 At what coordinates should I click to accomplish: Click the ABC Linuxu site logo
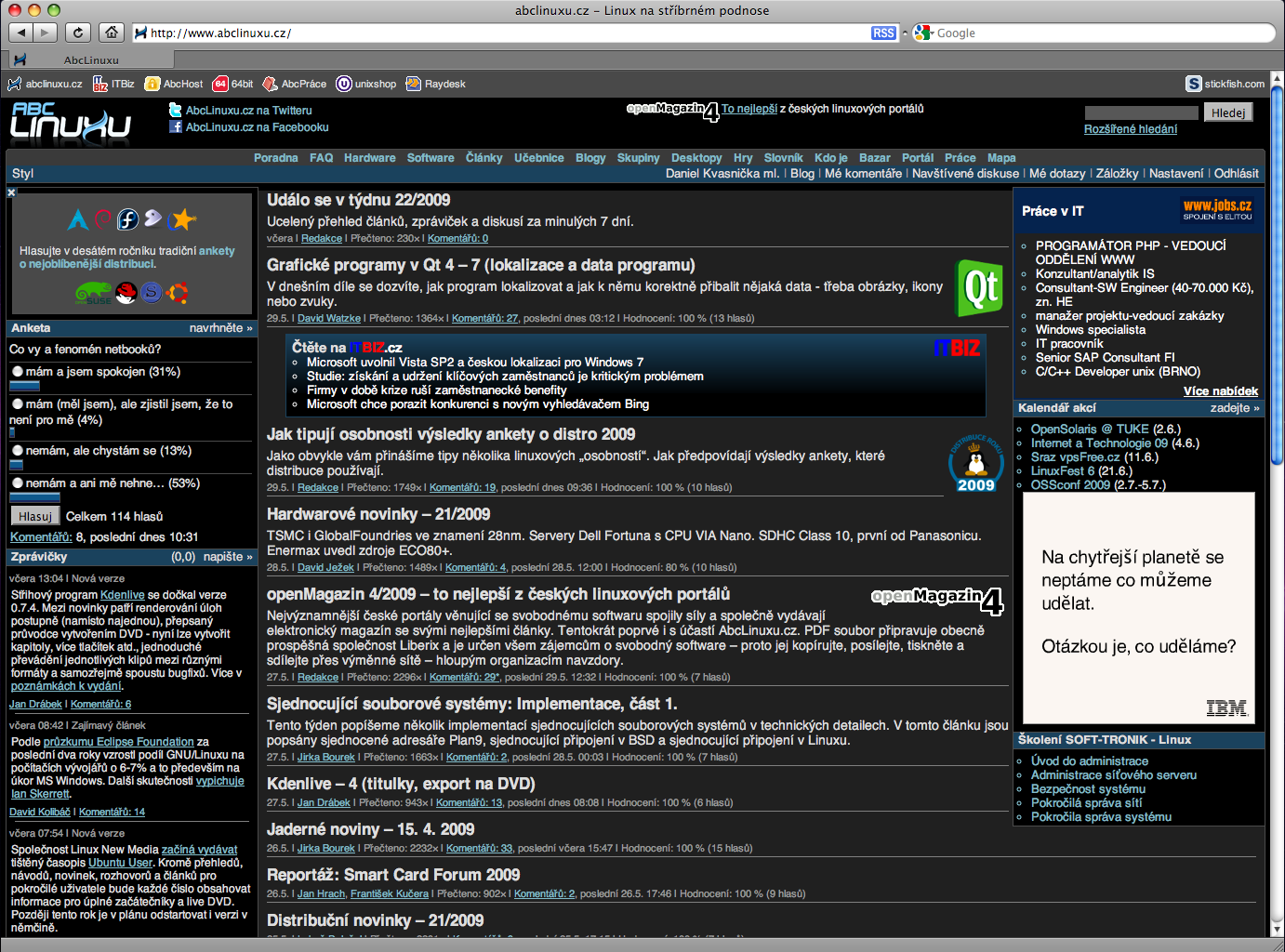72,122
